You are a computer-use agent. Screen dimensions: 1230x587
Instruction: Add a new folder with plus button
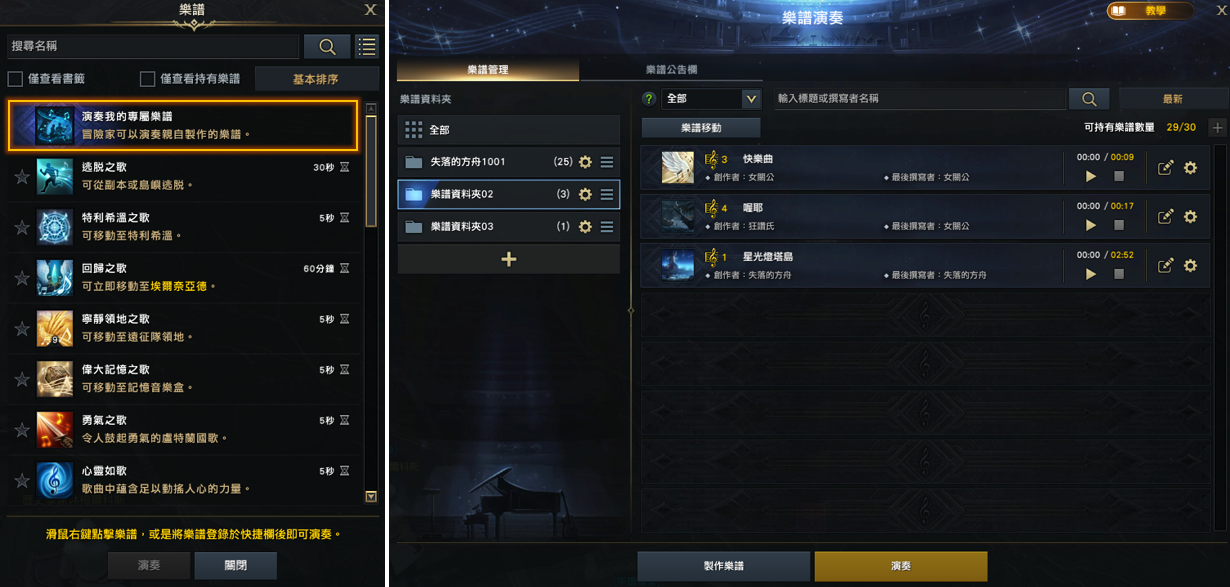[x=509, y=259]
